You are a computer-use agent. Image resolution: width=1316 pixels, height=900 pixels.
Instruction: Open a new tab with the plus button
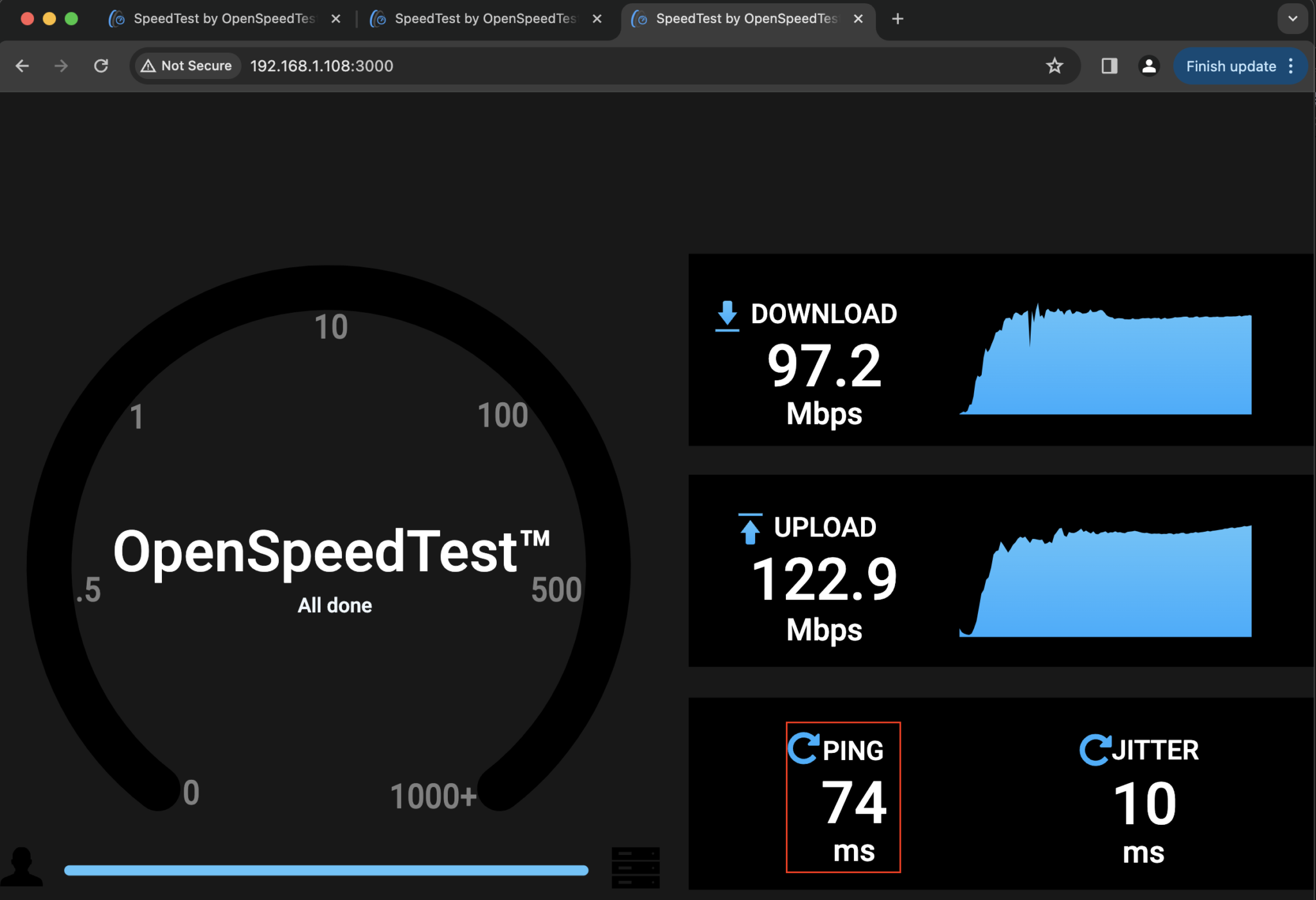pos(896,19)
